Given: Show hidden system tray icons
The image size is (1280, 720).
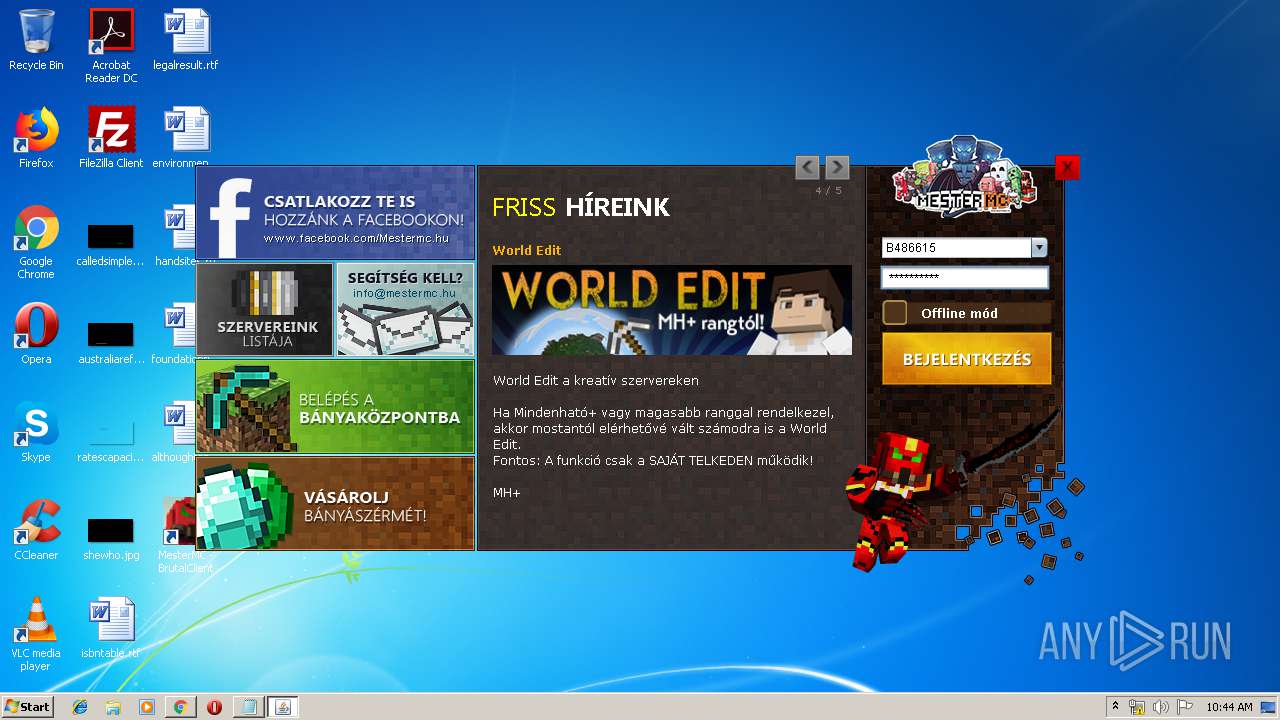Looking at the screenshot, I should 1115,707.
